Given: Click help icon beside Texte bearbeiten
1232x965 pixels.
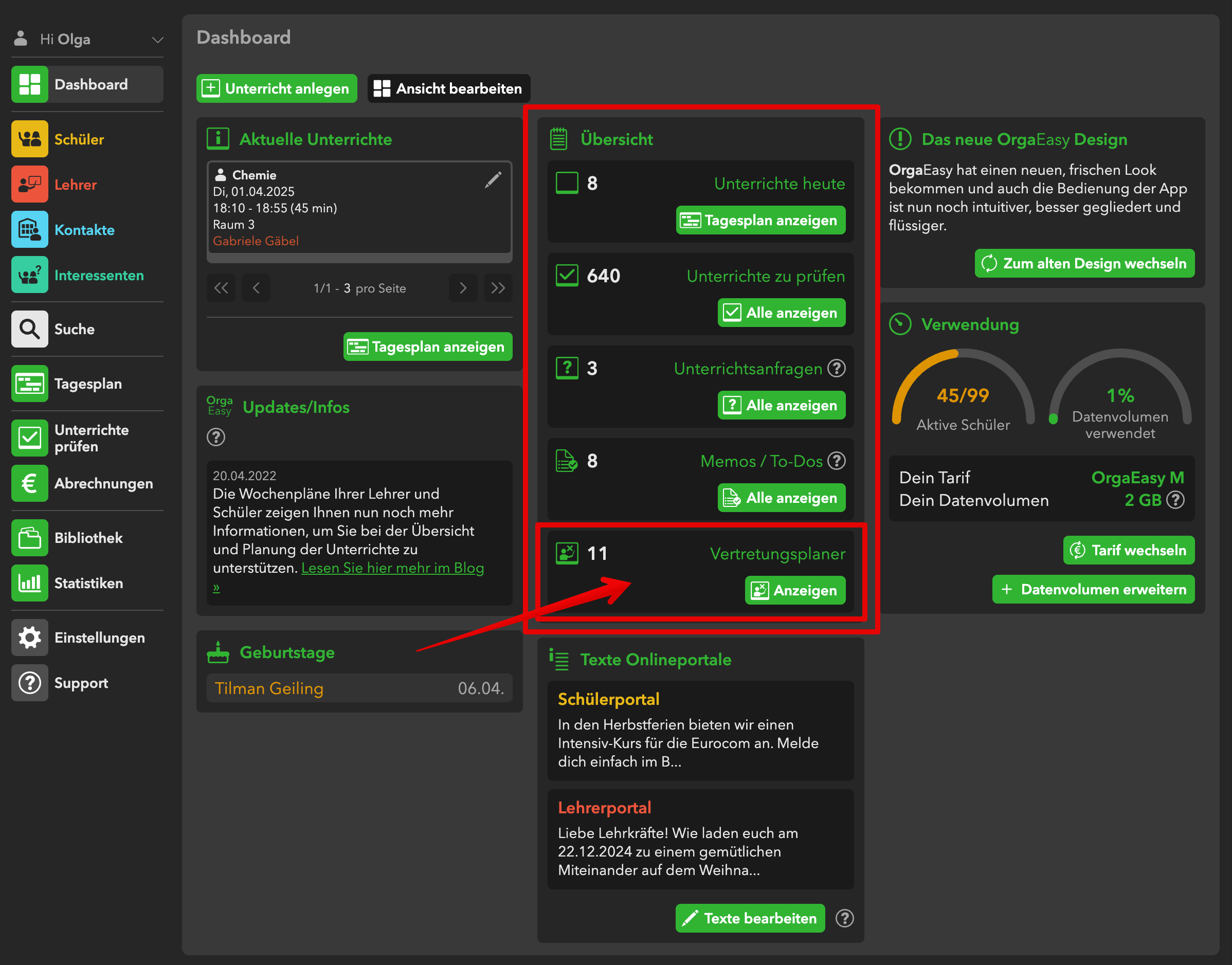Looking at the screenshot, I should point(844,918).
